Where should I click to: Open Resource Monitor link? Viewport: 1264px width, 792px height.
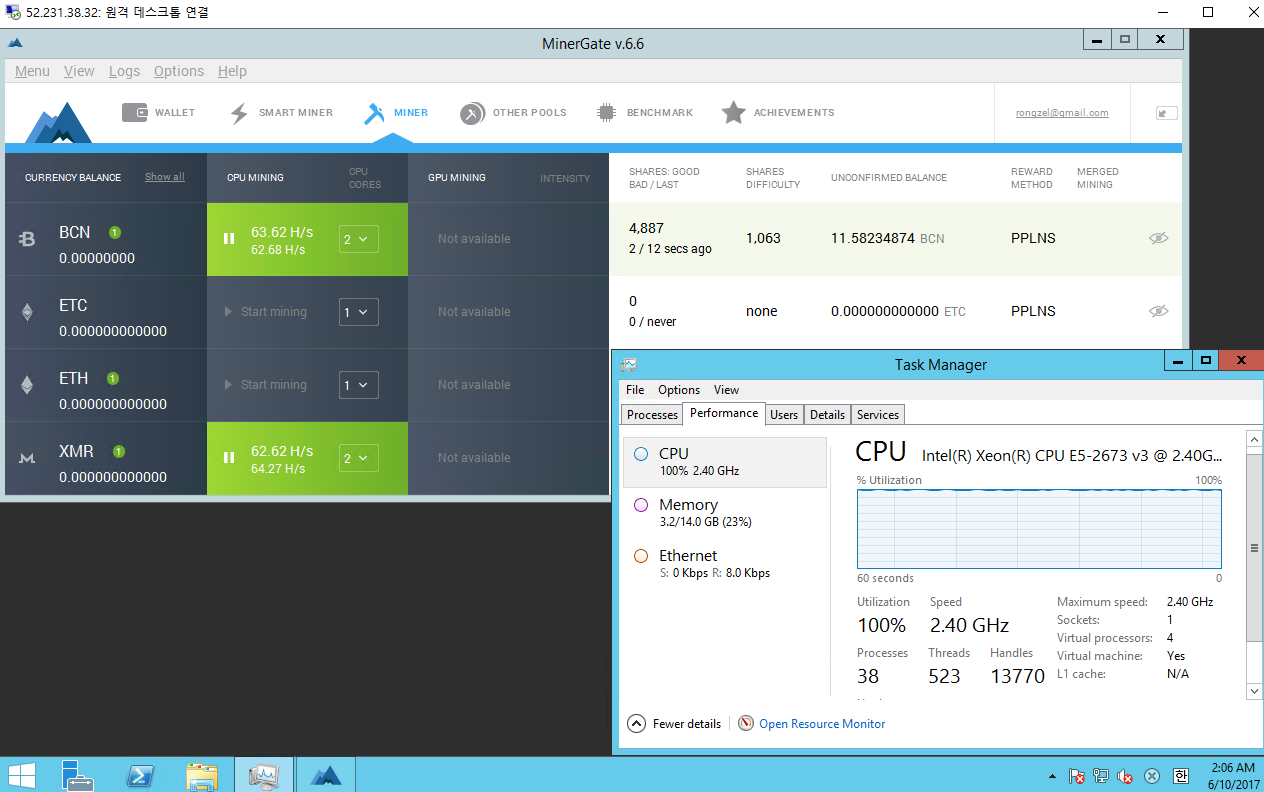click(x=821, y=724)
